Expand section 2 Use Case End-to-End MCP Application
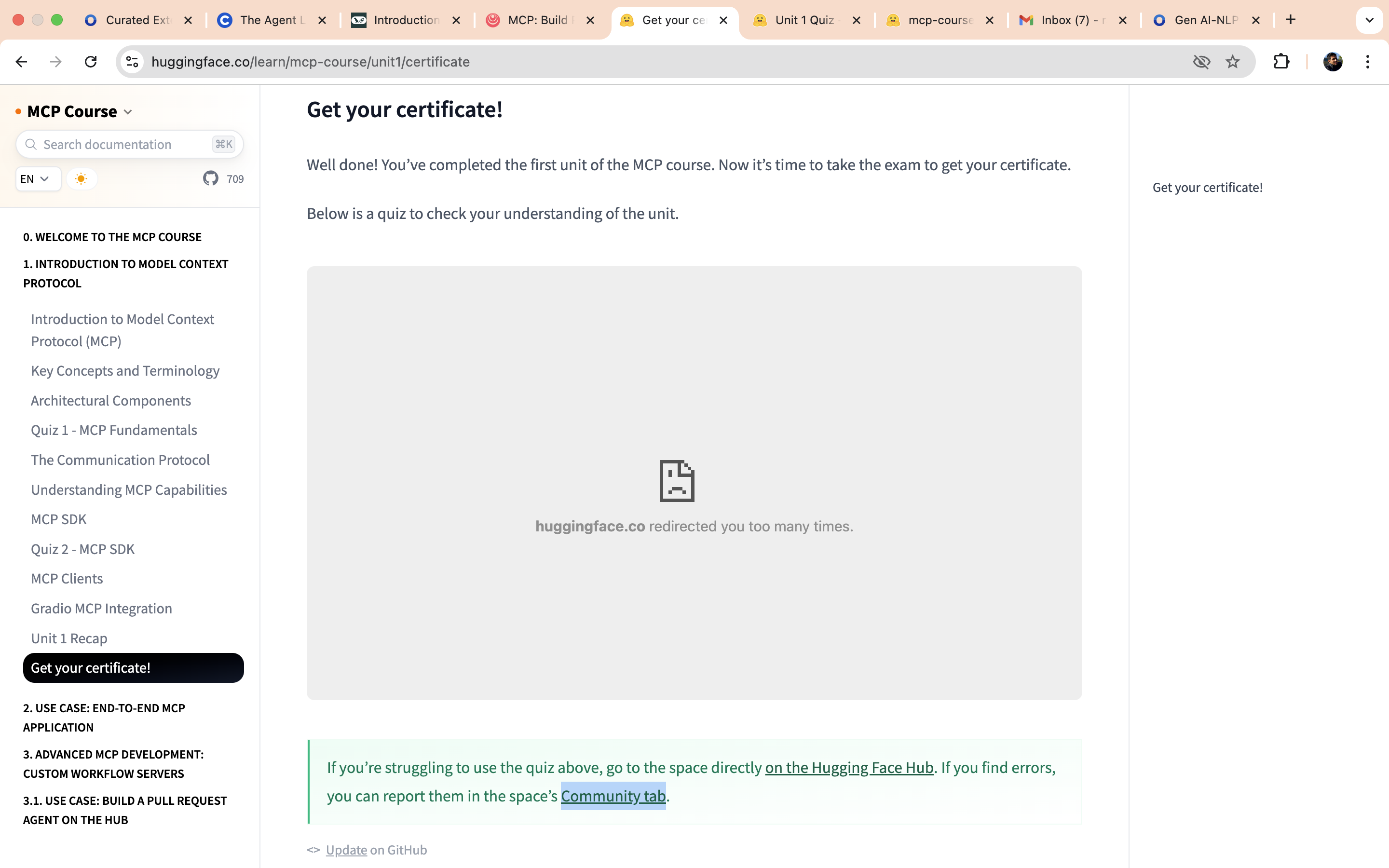 [104, 718]
